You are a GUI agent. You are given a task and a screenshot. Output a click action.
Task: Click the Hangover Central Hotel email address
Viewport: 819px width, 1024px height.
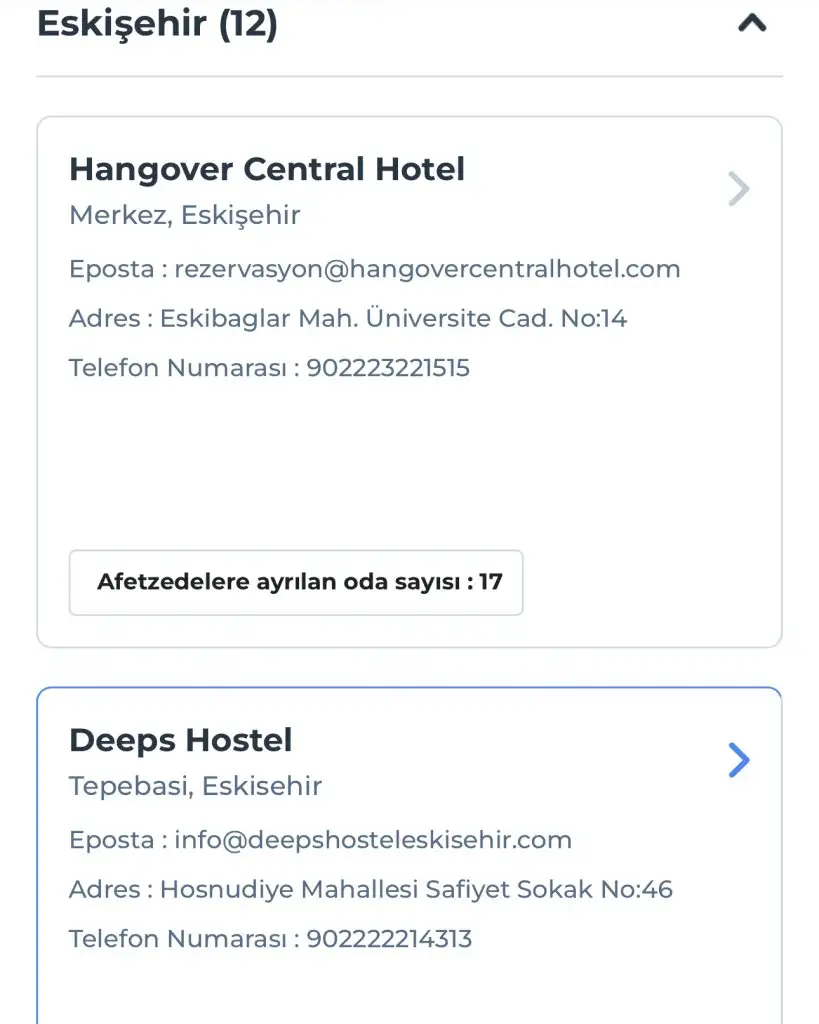click(427, 269)
